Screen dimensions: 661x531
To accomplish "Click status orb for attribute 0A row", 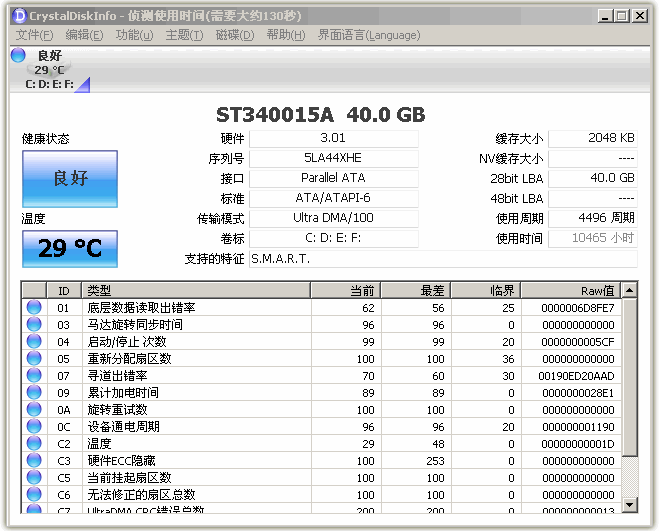I will coord(34,409).
